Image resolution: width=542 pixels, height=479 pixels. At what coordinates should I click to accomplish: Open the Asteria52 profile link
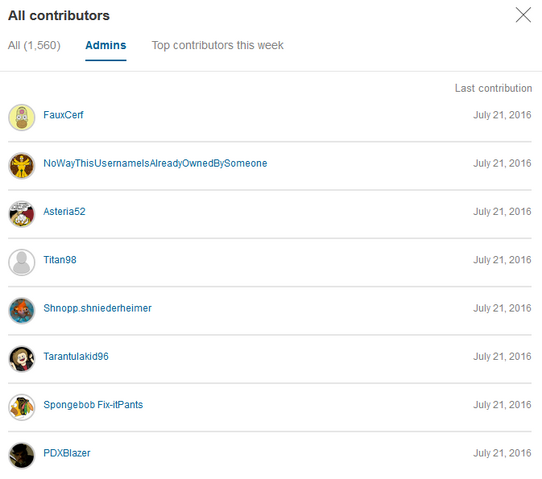tap(64, 212)
